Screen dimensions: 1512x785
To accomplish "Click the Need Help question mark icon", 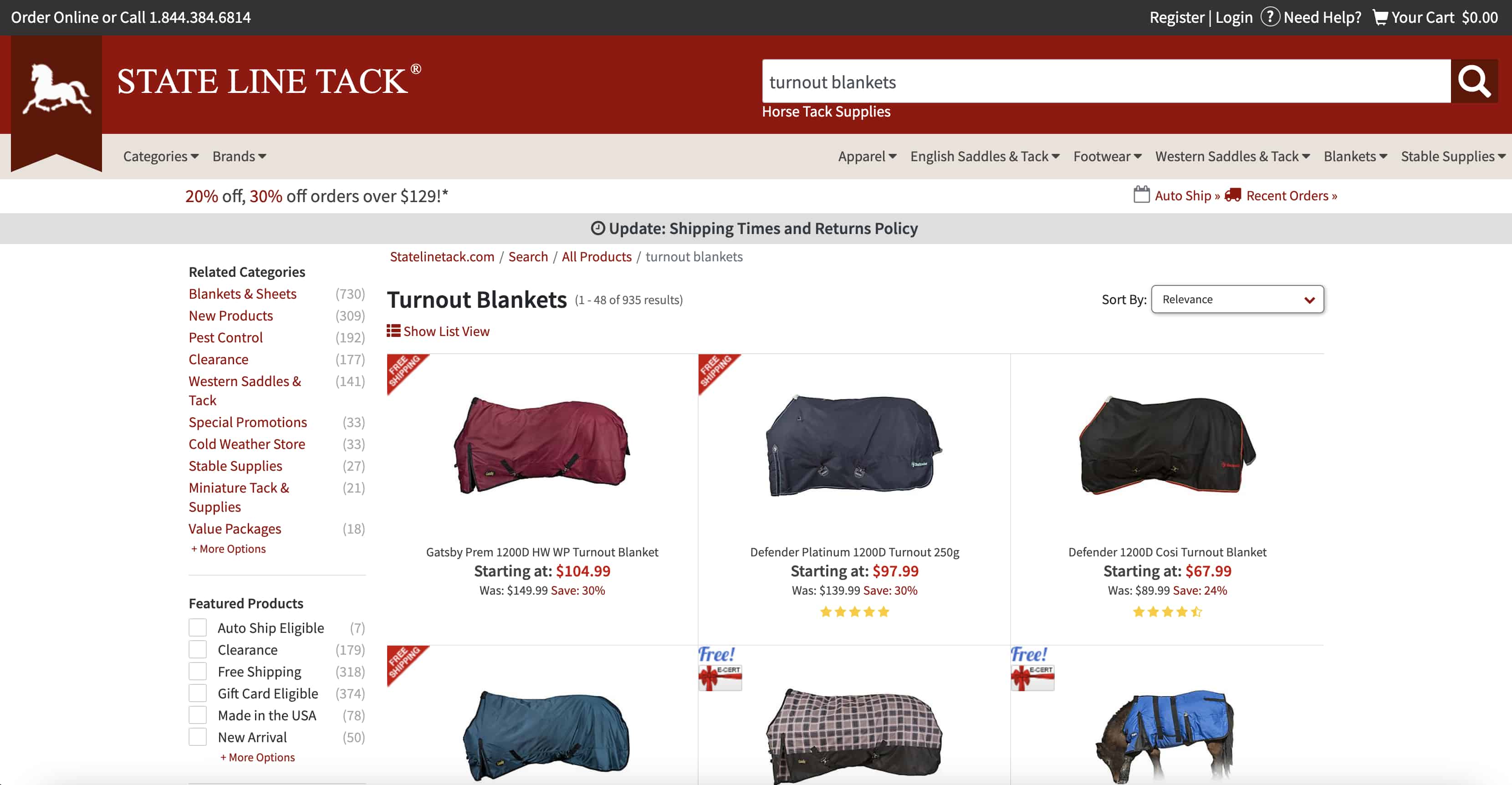I will pos(1270,16).
